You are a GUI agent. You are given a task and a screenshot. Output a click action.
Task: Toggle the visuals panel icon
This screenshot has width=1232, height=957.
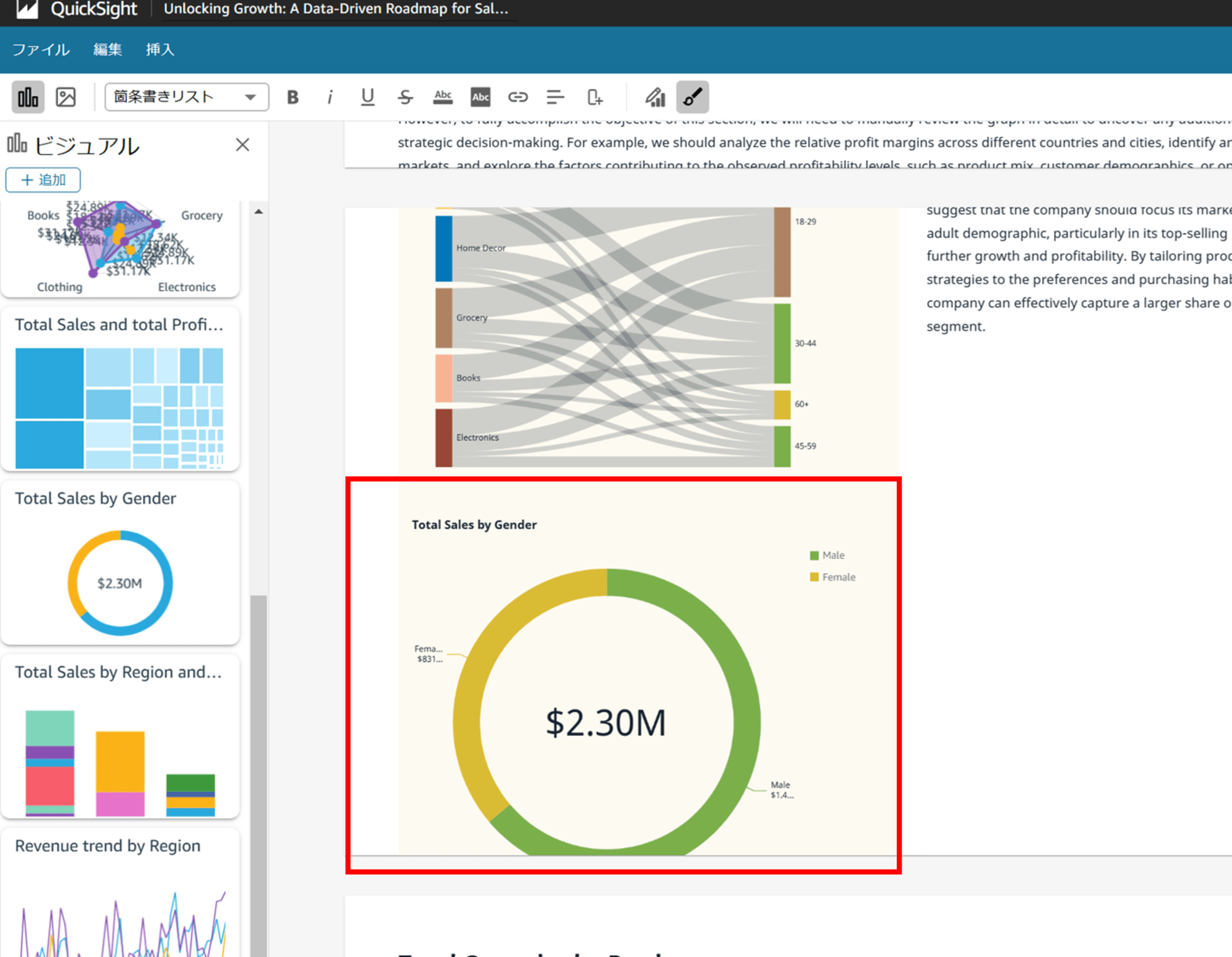pos(28,97)
